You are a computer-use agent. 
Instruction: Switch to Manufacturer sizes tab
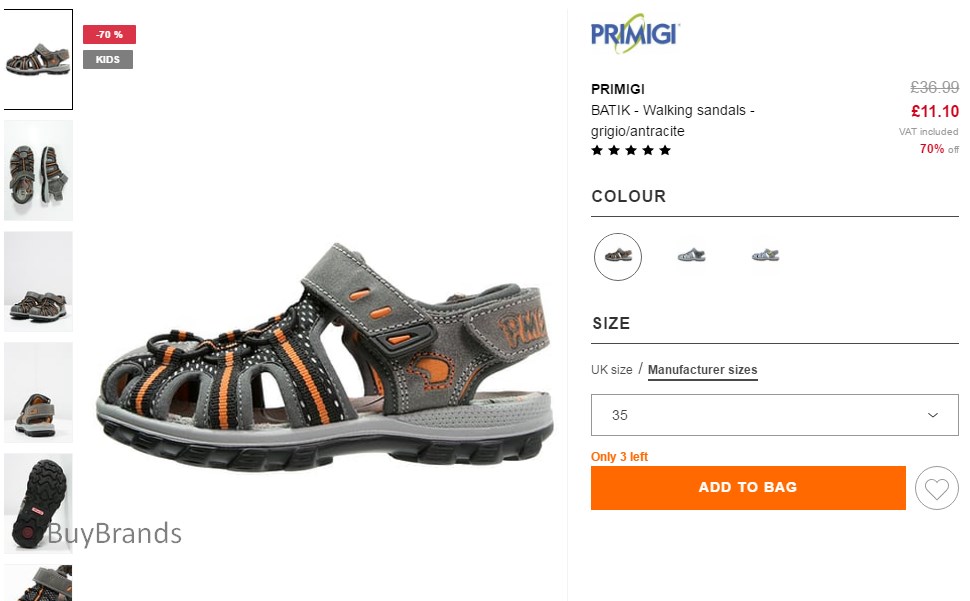(702, 370)
